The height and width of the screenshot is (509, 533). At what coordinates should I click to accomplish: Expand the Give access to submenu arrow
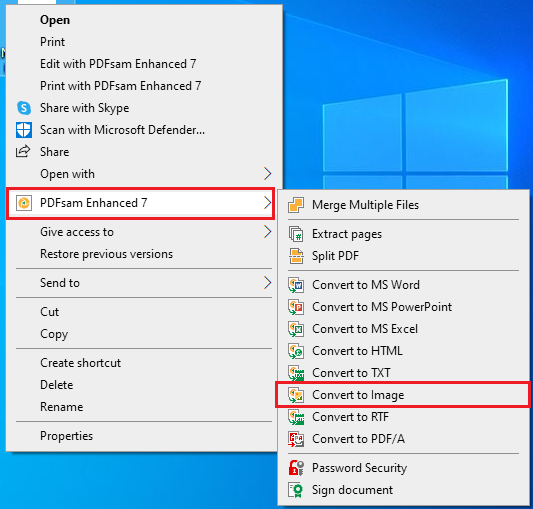[x=268, y=232]
